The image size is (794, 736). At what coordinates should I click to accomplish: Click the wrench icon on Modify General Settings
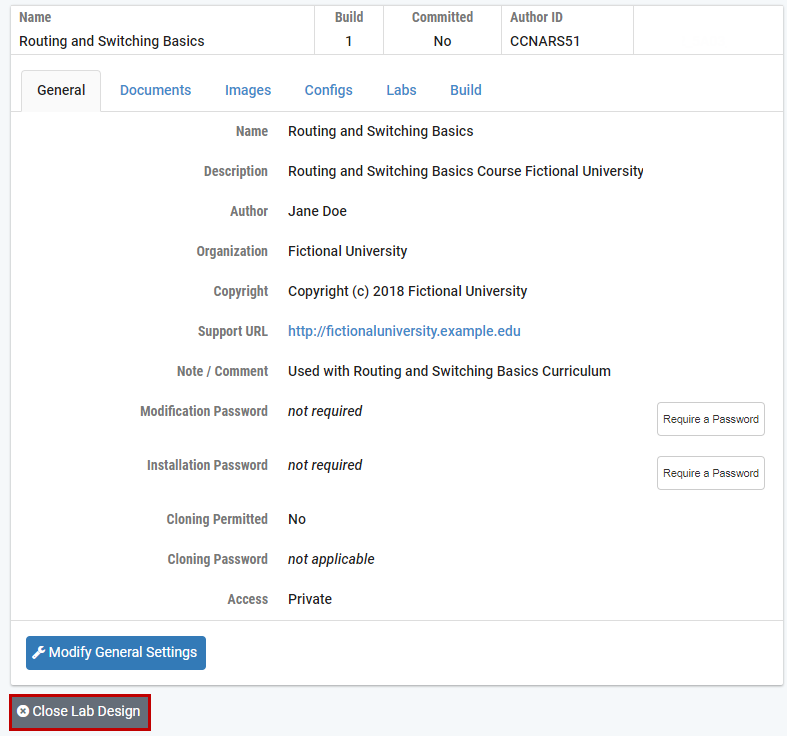(x=39, y=653)
